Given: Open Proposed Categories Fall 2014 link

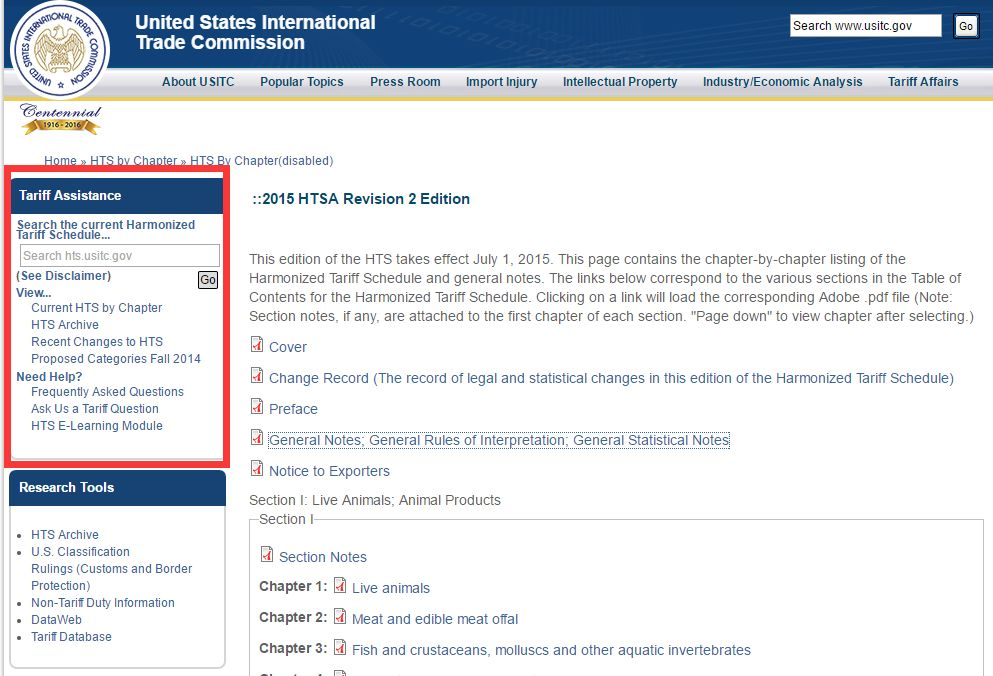Looking at the screenshot, I should click(x=116, y=359).
